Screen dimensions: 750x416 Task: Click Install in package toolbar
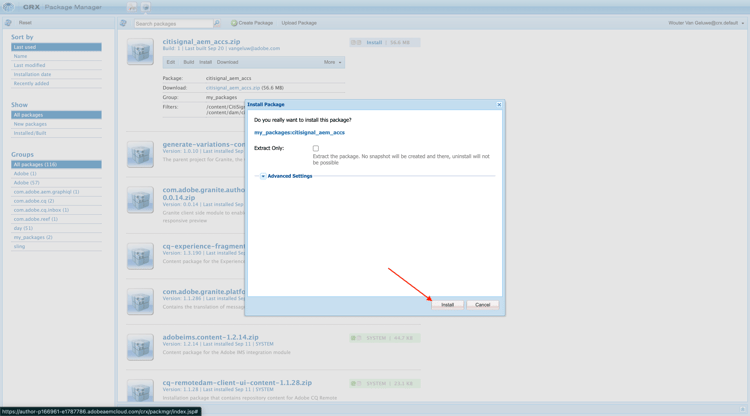tap(205, 62)
